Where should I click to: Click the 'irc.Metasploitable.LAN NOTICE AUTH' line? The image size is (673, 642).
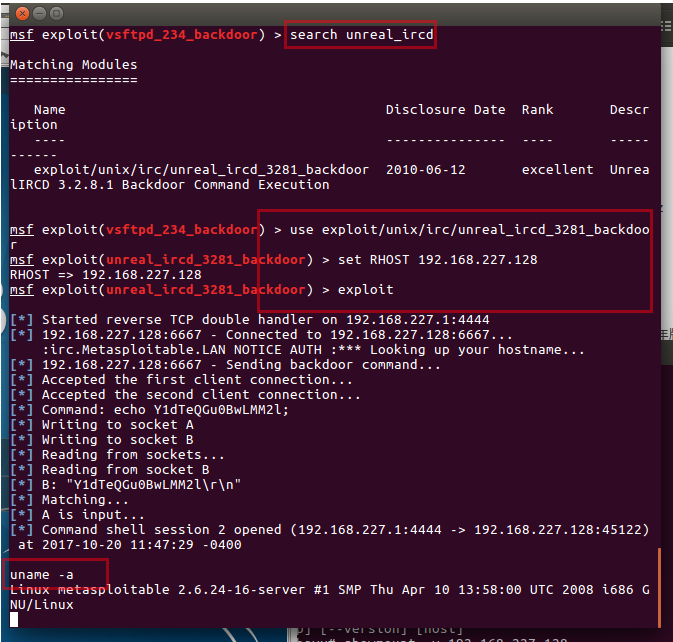pyautogui.click(x=313, y=350)
